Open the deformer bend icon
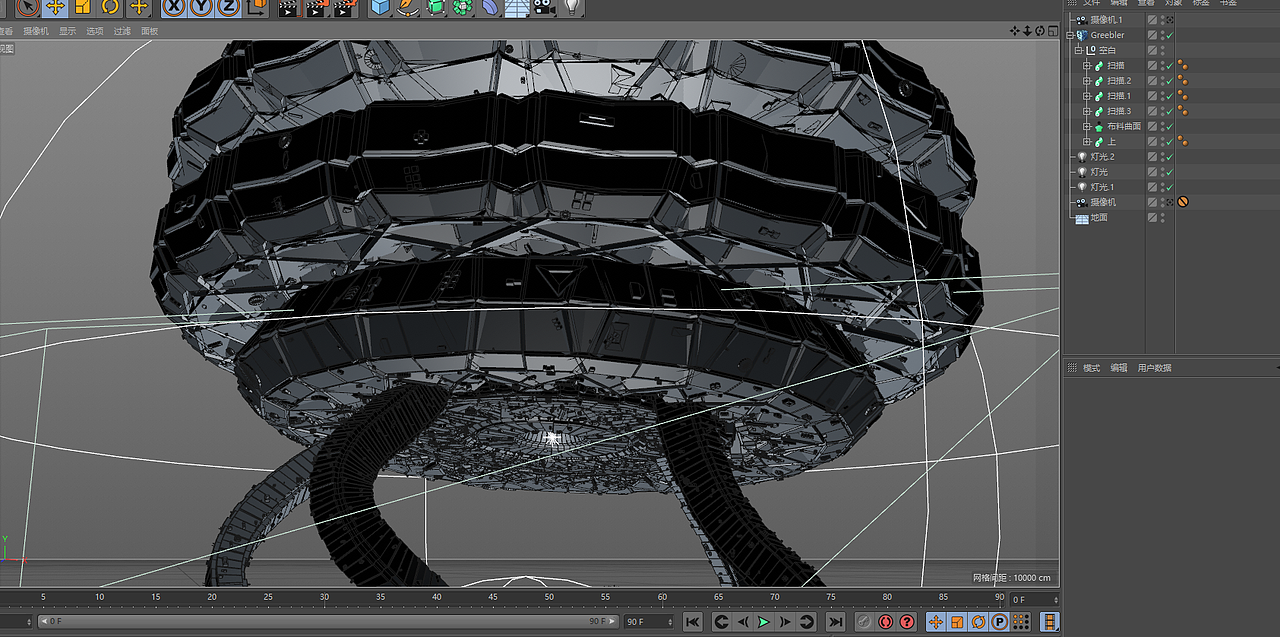Image resolution: width=1280 pixels, height=637 pixels. pos(489,7)
